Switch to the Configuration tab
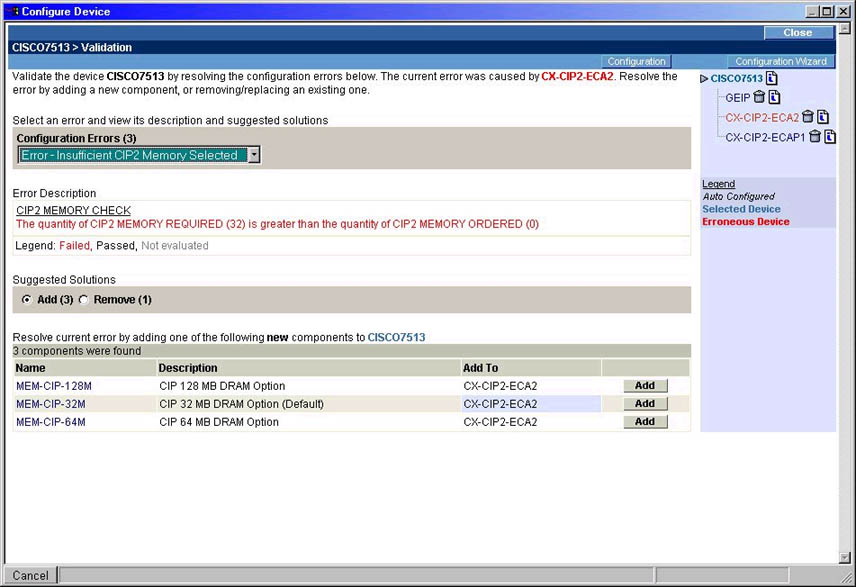This screenshot has height=587, width=856. point(636,61)
